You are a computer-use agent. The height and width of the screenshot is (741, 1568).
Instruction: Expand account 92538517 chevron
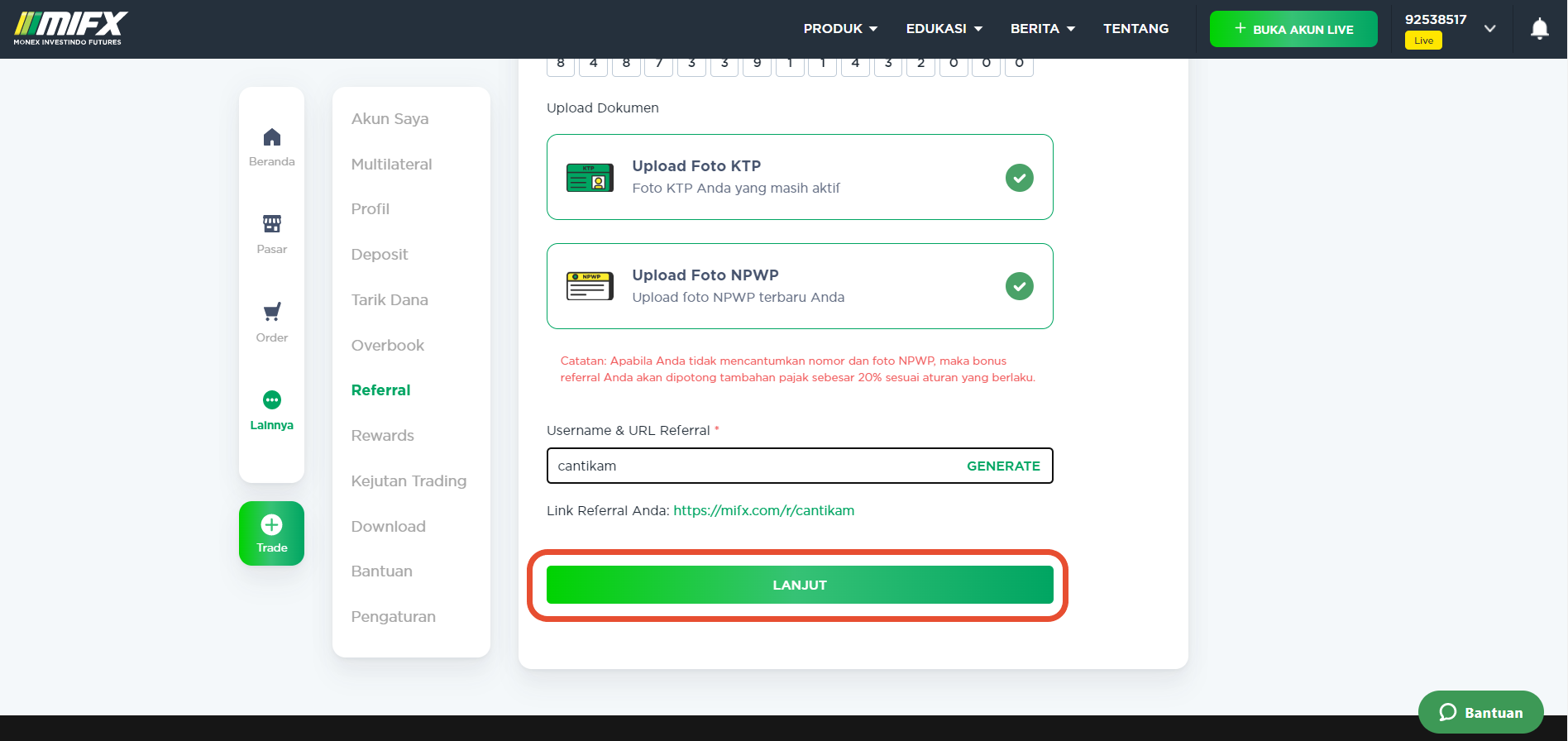[1489, 28]
